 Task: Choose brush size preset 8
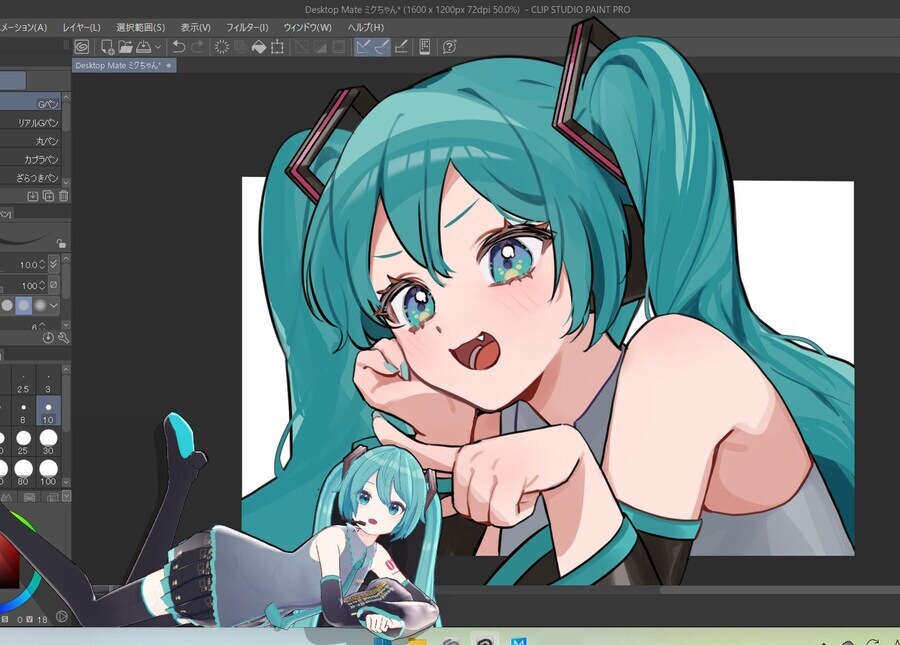tap(24, 412)
